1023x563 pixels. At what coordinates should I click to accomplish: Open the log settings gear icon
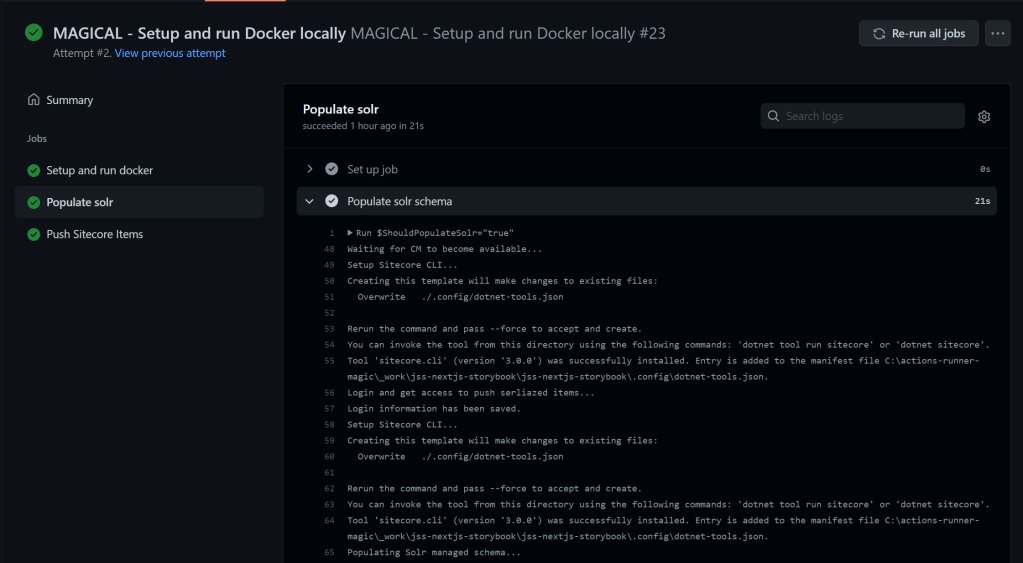coord(984,117)
